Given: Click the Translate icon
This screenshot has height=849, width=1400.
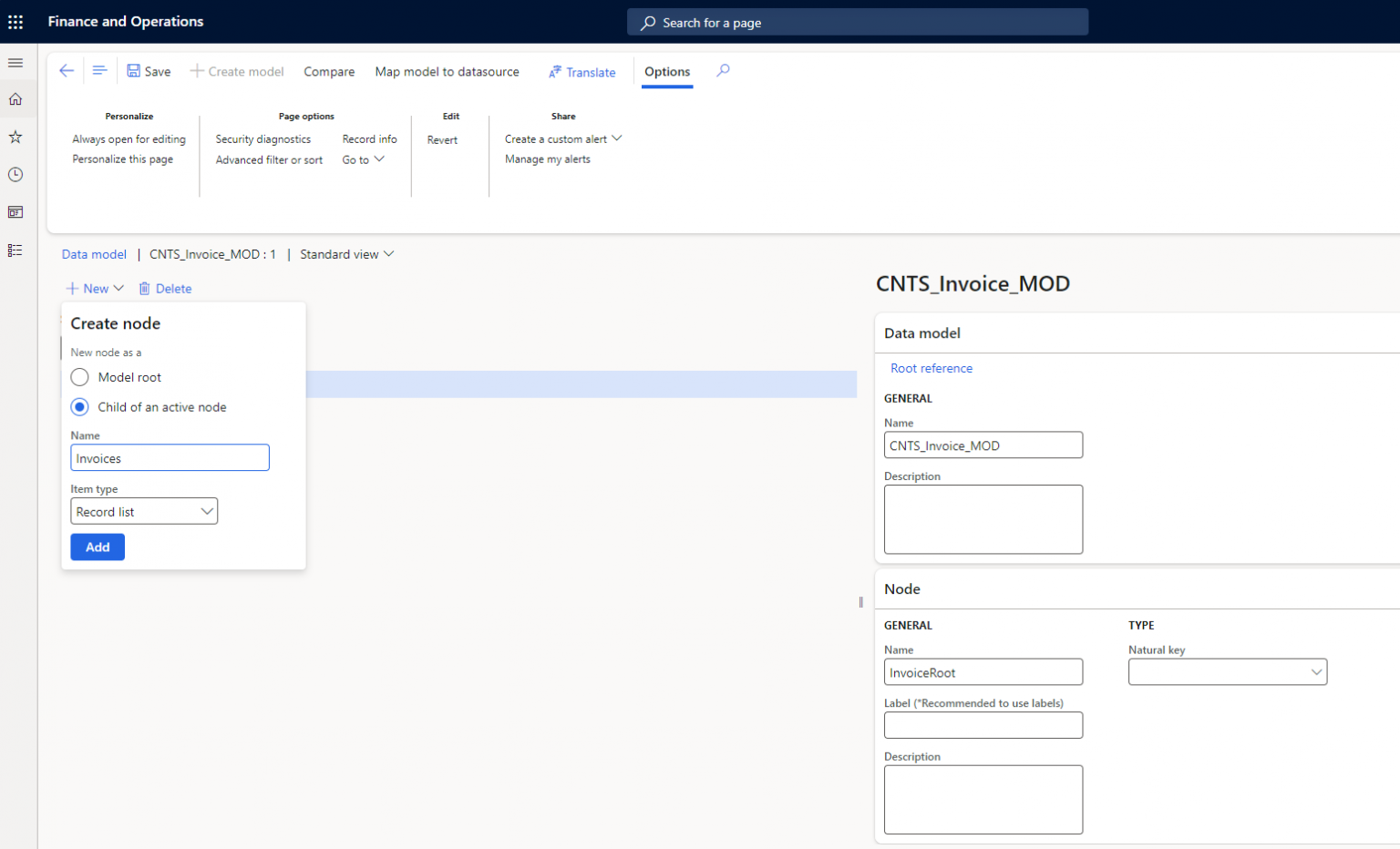Looking at the screenshot, I should [x=553, y=71].
